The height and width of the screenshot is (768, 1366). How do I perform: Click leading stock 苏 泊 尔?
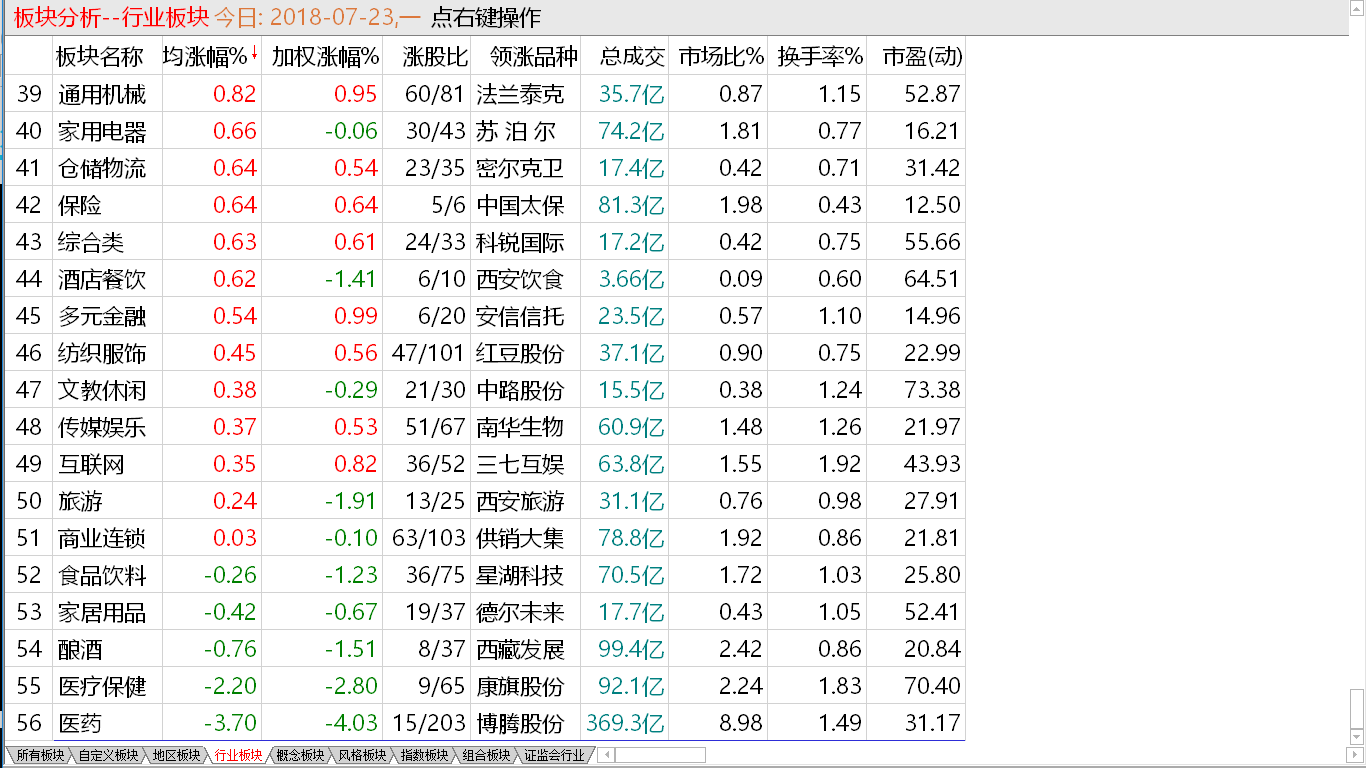tap(516, 131)
